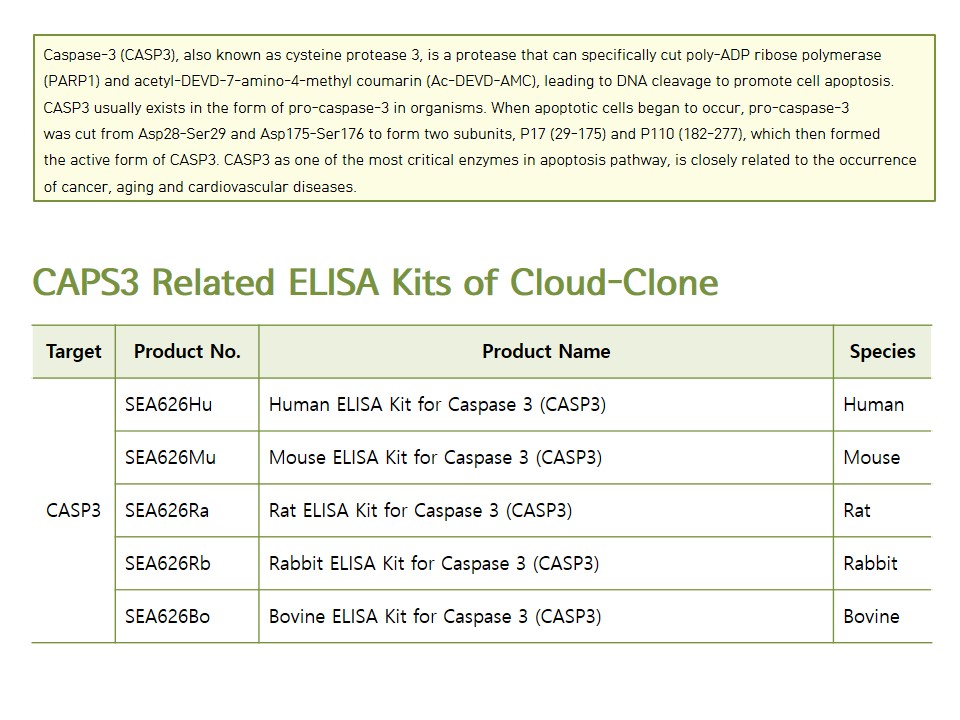Click product number SEA626Mu
This screenshot has width=960, height=720.
pos(170,458)
